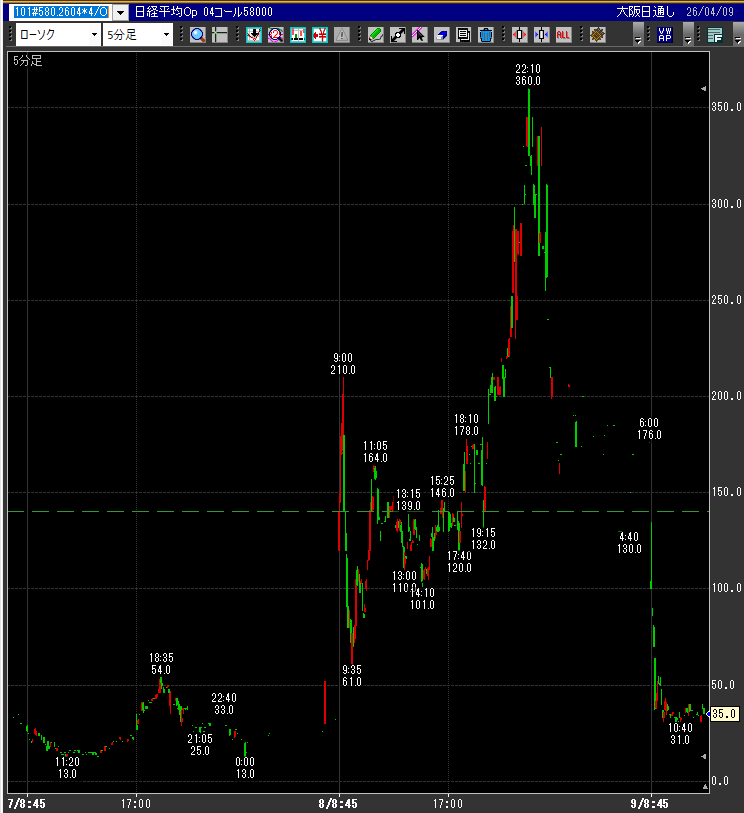Image resolution: width=744 pixels, height=813 pixels.
Task: Click the 9/8:45 time axis label
Action: tap(650, 804)
